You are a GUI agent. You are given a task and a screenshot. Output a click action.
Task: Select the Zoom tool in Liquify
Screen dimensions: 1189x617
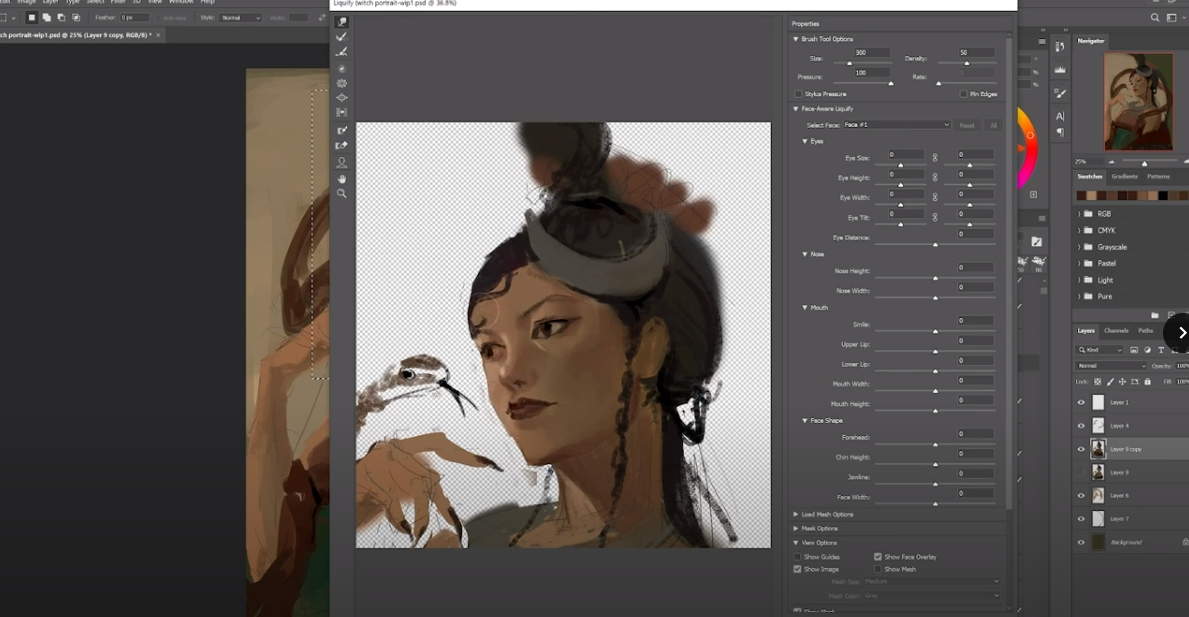click(342, 194)
